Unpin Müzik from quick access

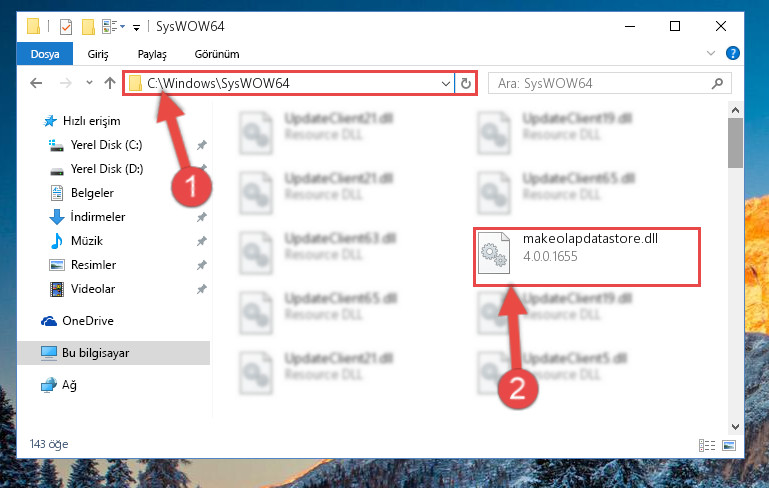[202, 241]
